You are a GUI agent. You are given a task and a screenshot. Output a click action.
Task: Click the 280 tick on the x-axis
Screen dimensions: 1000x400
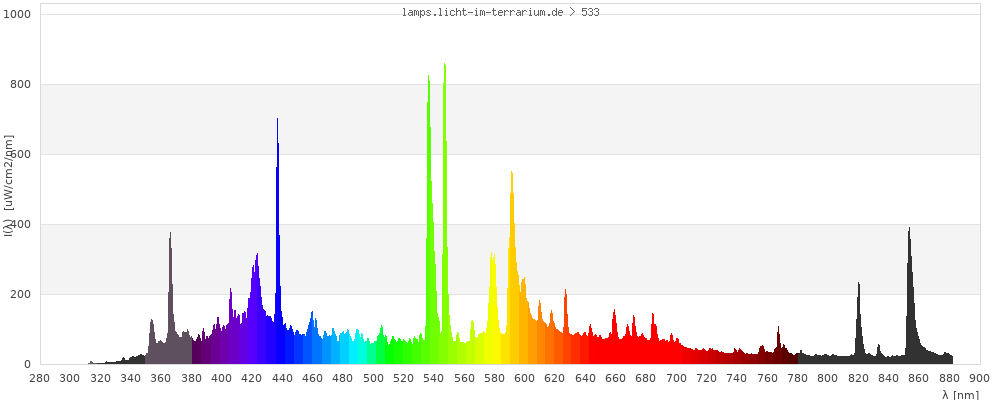39,378
